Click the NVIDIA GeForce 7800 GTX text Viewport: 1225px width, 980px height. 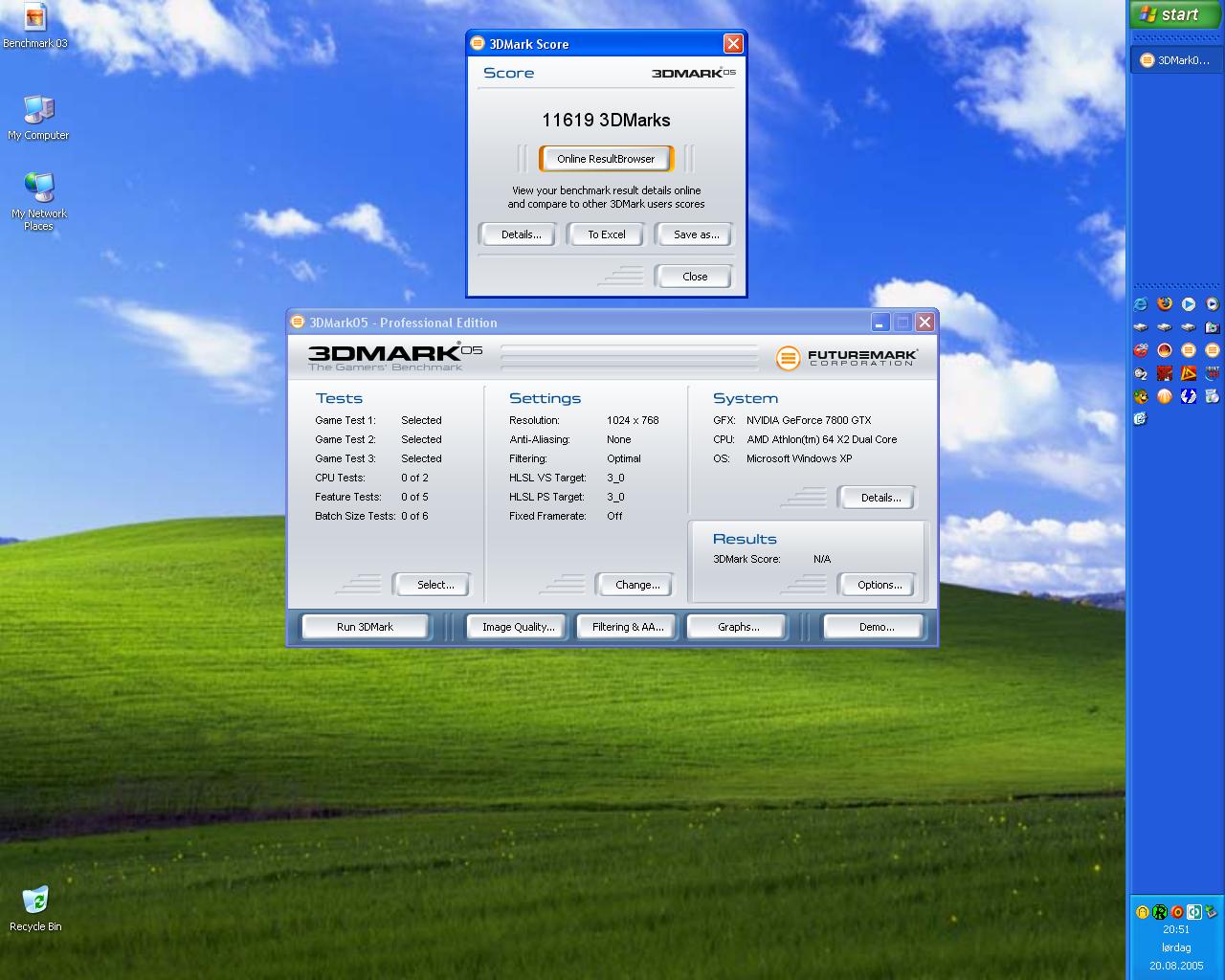(809, 420)
